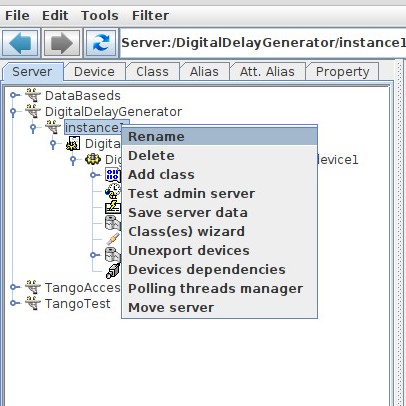
Task: Choose Unexport devices
Action: (x=219, y=251)
